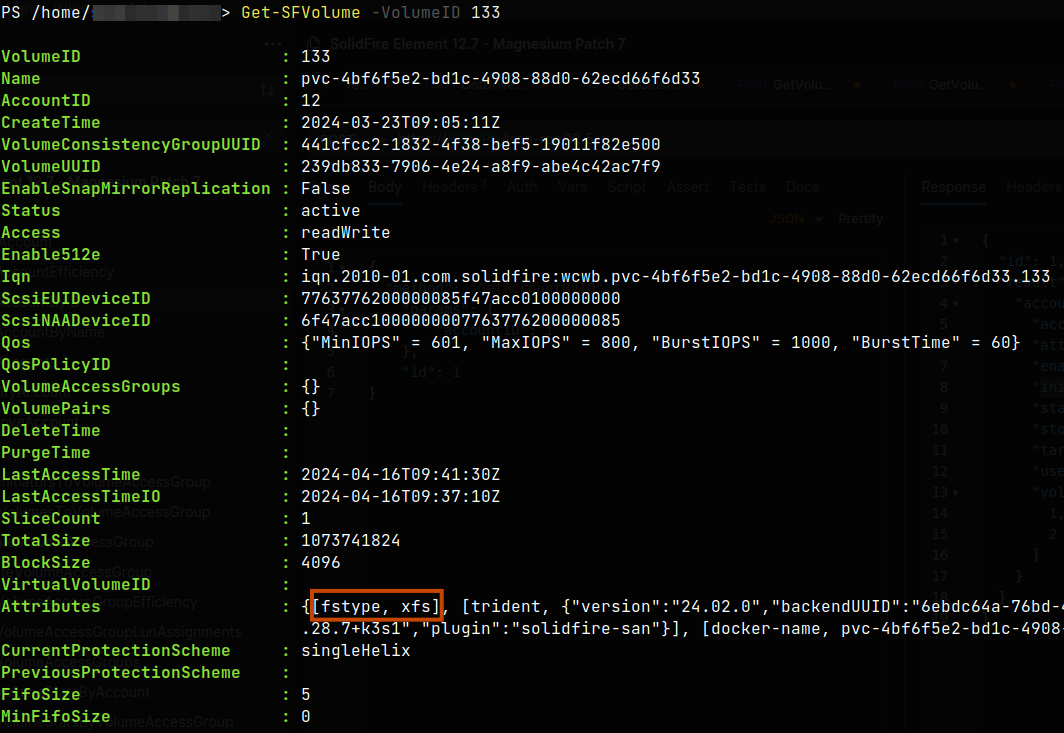
Task: Open the Vars tab
Action: coord(573,187)
